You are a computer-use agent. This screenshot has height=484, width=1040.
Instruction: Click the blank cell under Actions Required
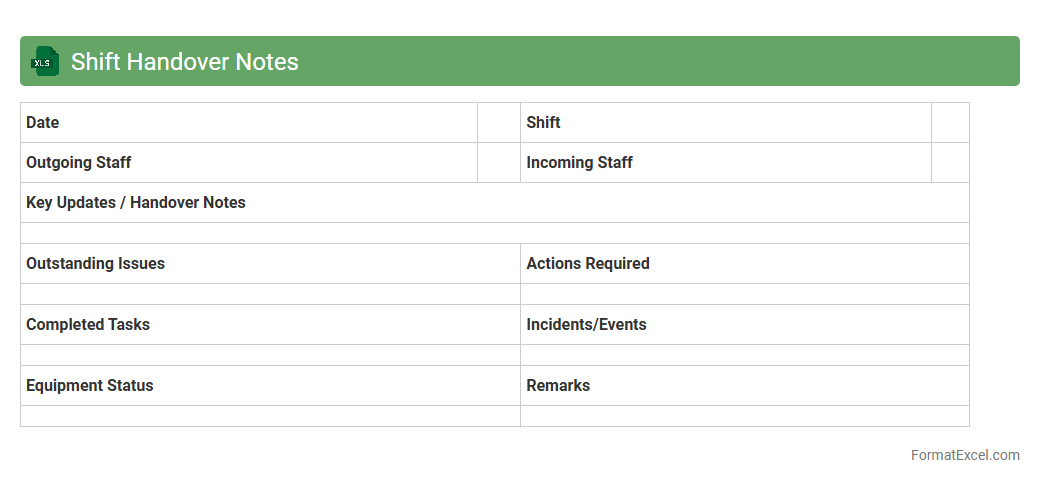pos(744,294)
